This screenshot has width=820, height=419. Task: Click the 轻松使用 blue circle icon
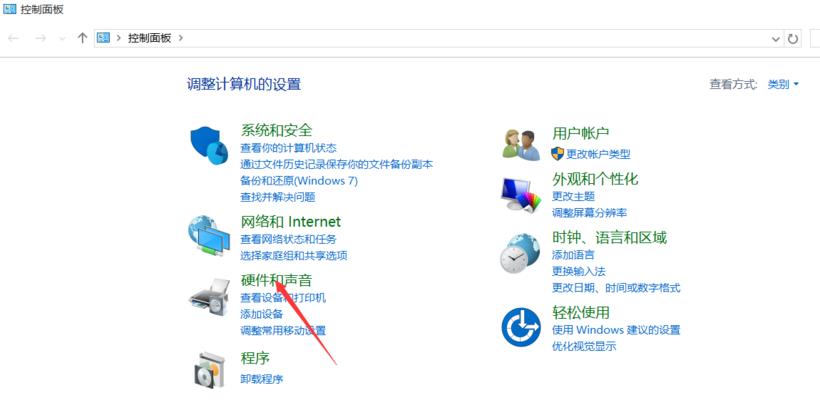click(521, 327)
